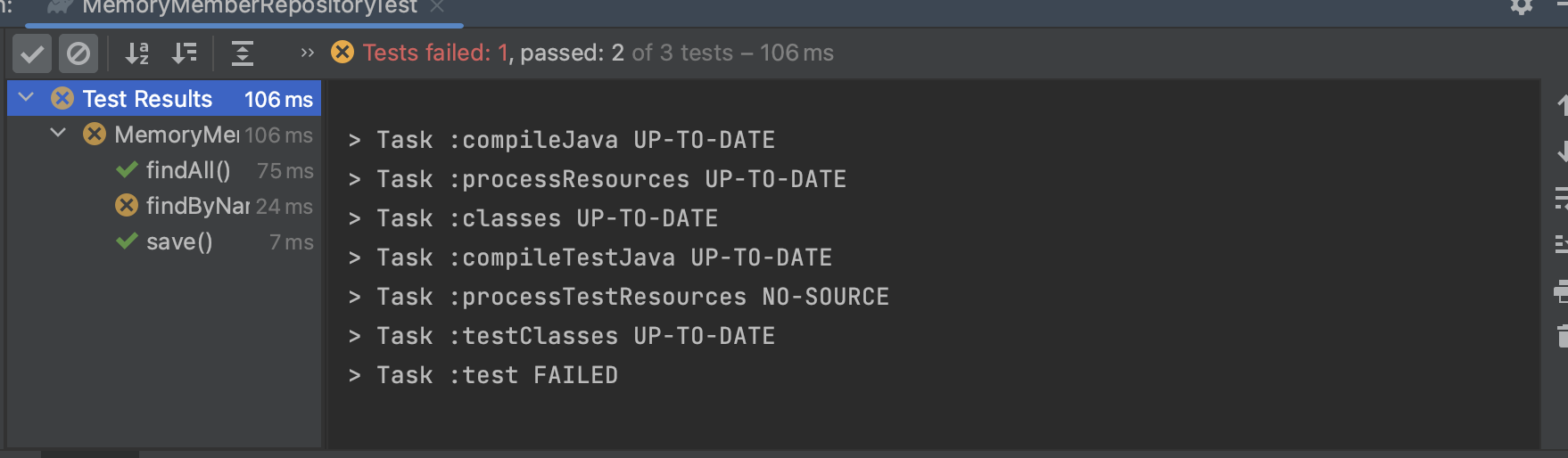This screenshot has width=1568, height=458.
Task: Click the trash clear-output icon
Action: [x=1562, y=336]
